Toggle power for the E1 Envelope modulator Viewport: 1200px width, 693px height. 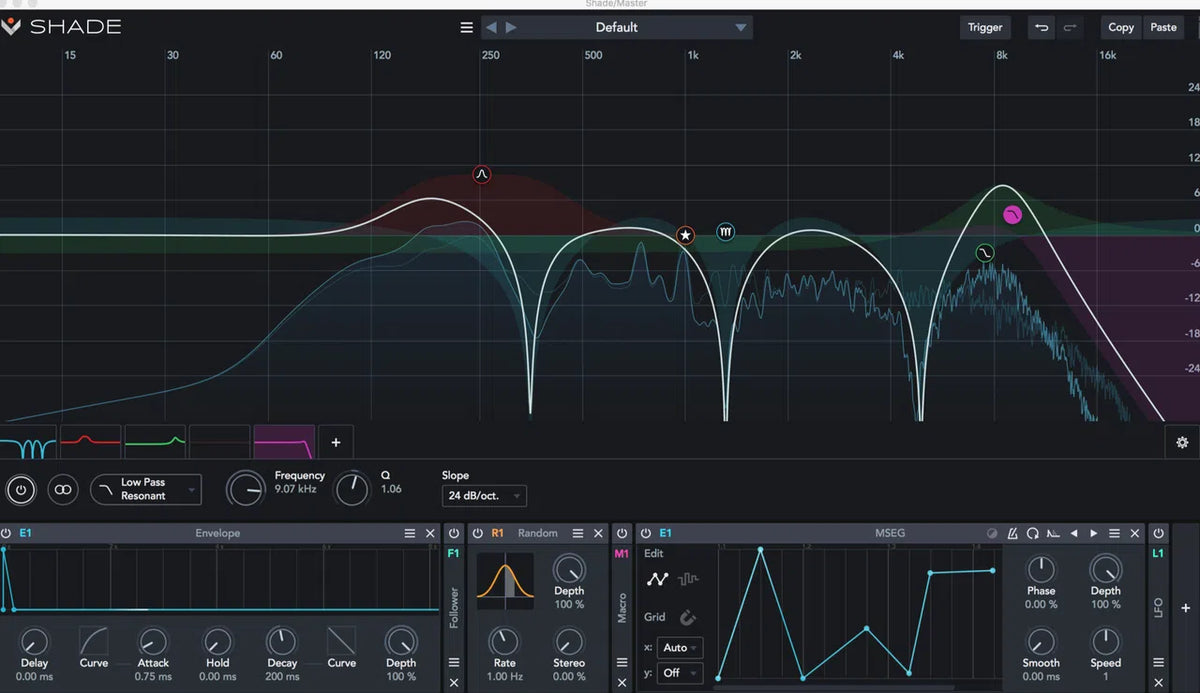tap(7, 534)
